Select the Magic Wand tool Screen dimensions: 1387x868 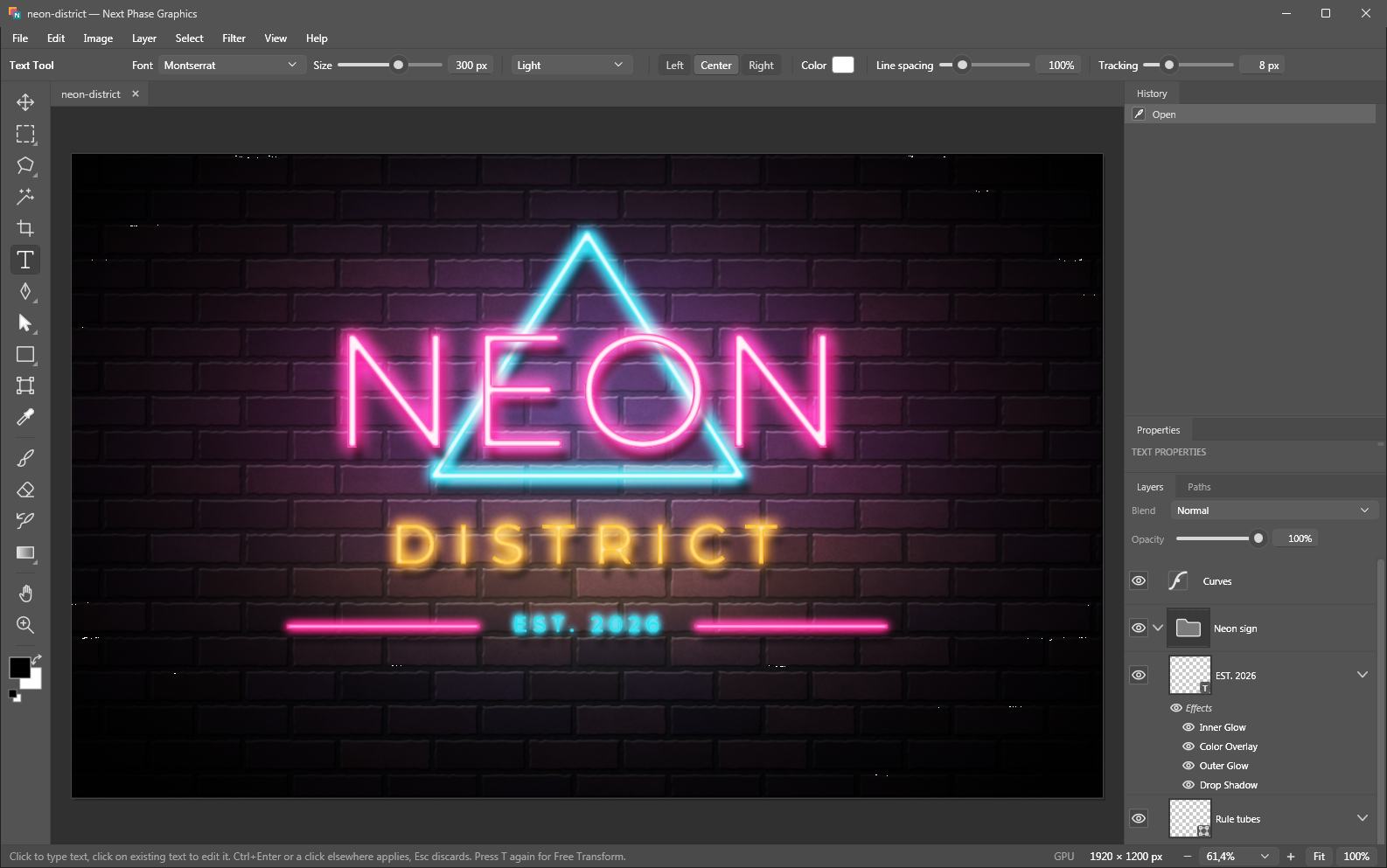click(x=25, y=197)
